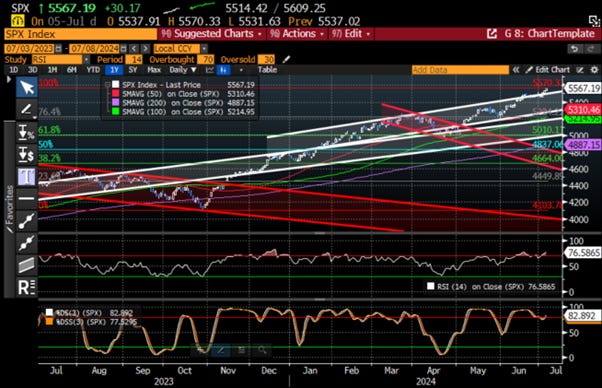602x388 pixels.
Task: Select the 1Y range tab
Action: click(x=114, y=70)
